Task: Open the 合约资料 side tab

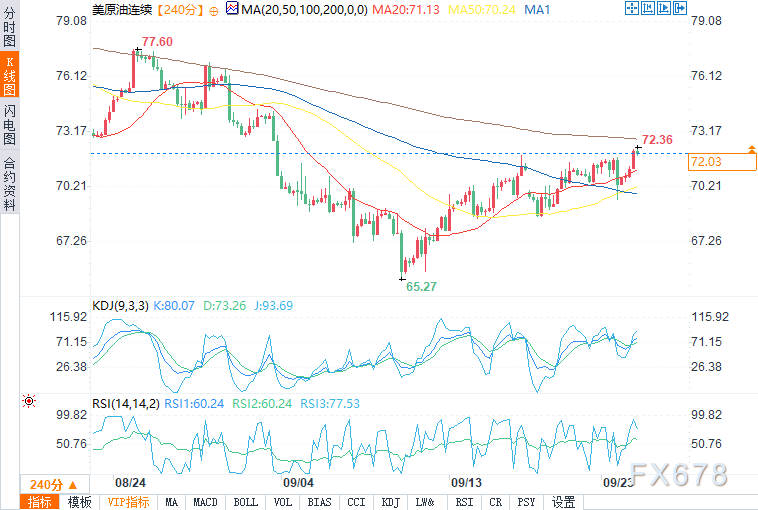Action: pos(9,184)
